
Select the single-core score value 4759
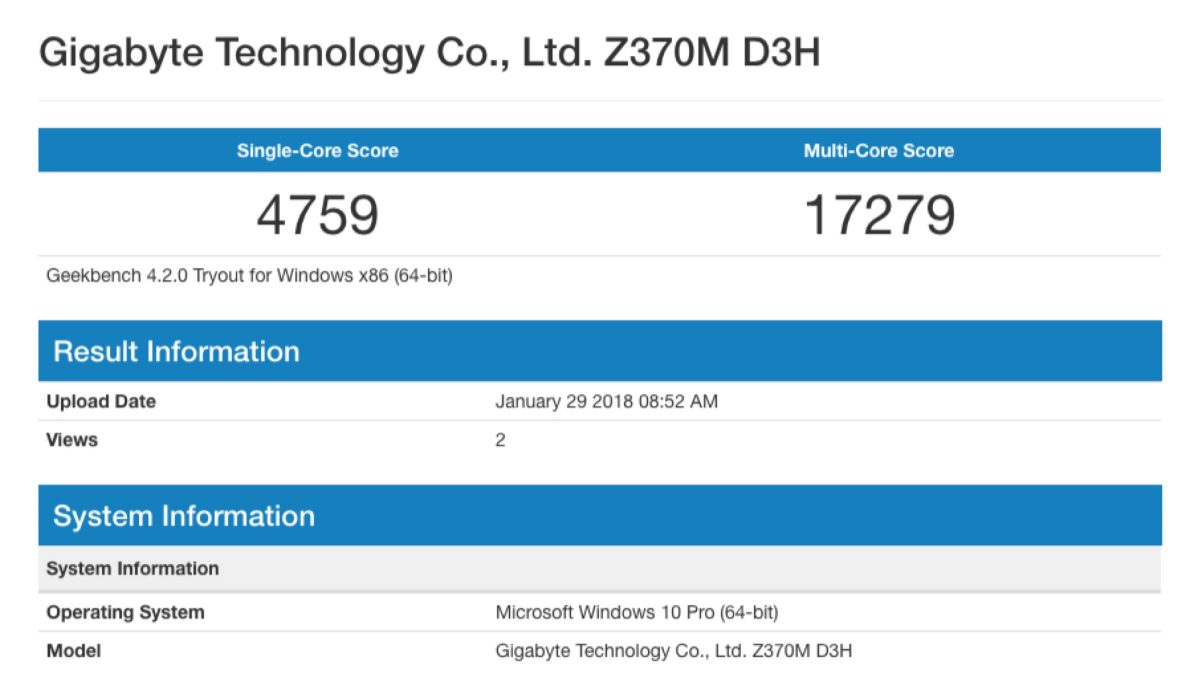(x=317, y=215)
